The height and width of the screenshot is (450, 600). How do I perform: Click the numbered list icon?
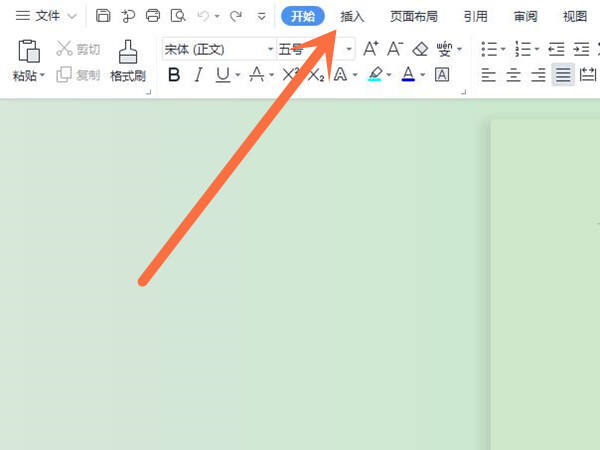coord(523,49)
